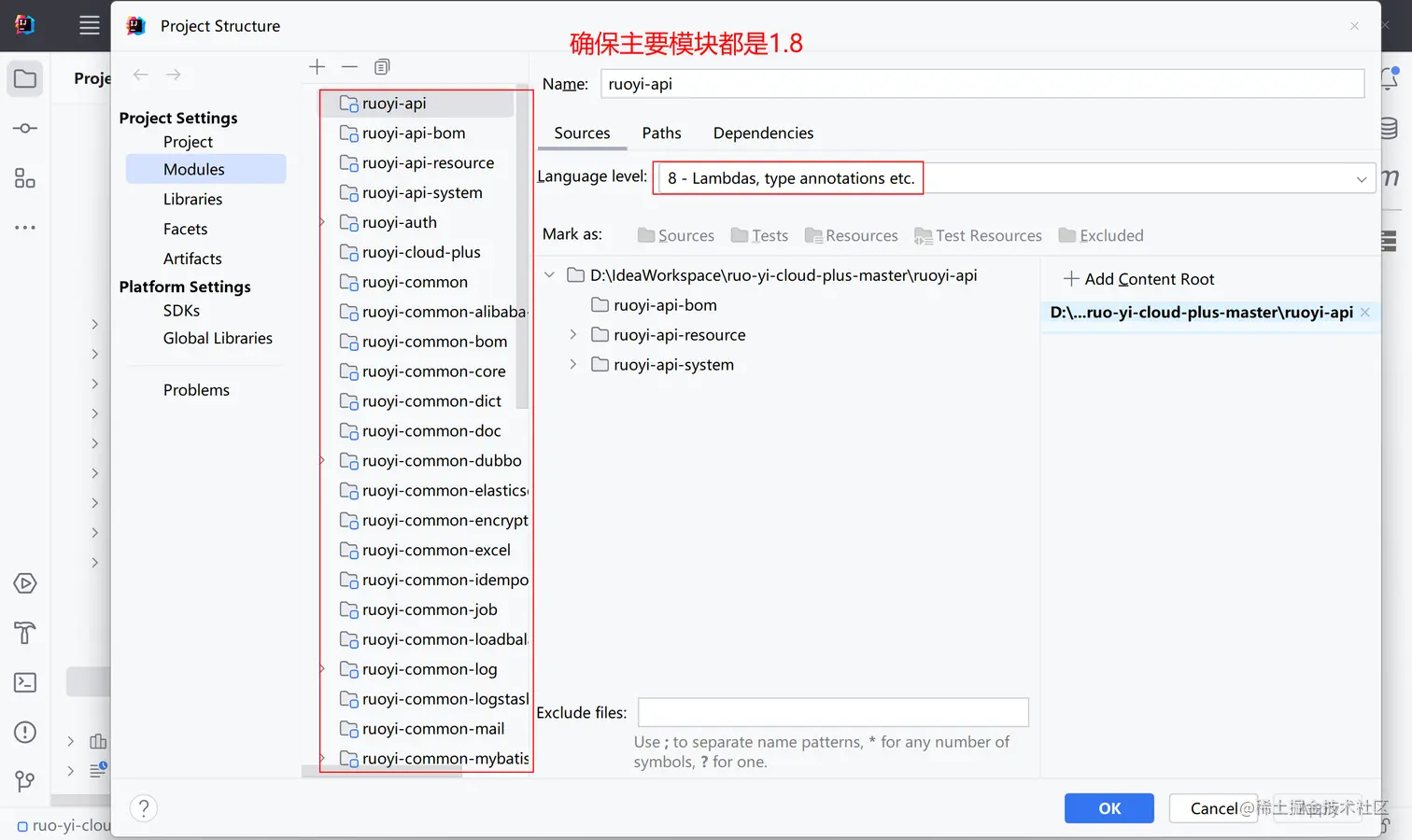1412x840 pixels.
Task: Select the ruoyi-common-excel module
Action: point(425,550)
